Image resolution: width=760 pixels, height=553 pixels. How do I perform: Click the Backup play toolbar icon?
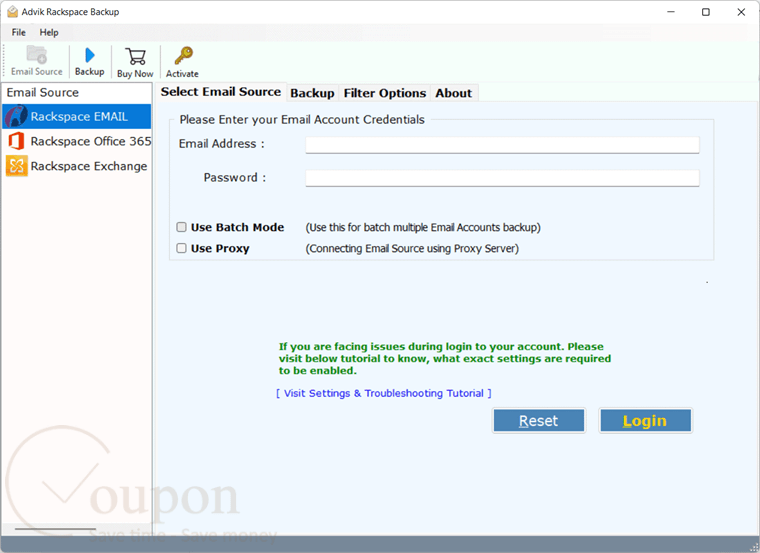tap(90, 61)
